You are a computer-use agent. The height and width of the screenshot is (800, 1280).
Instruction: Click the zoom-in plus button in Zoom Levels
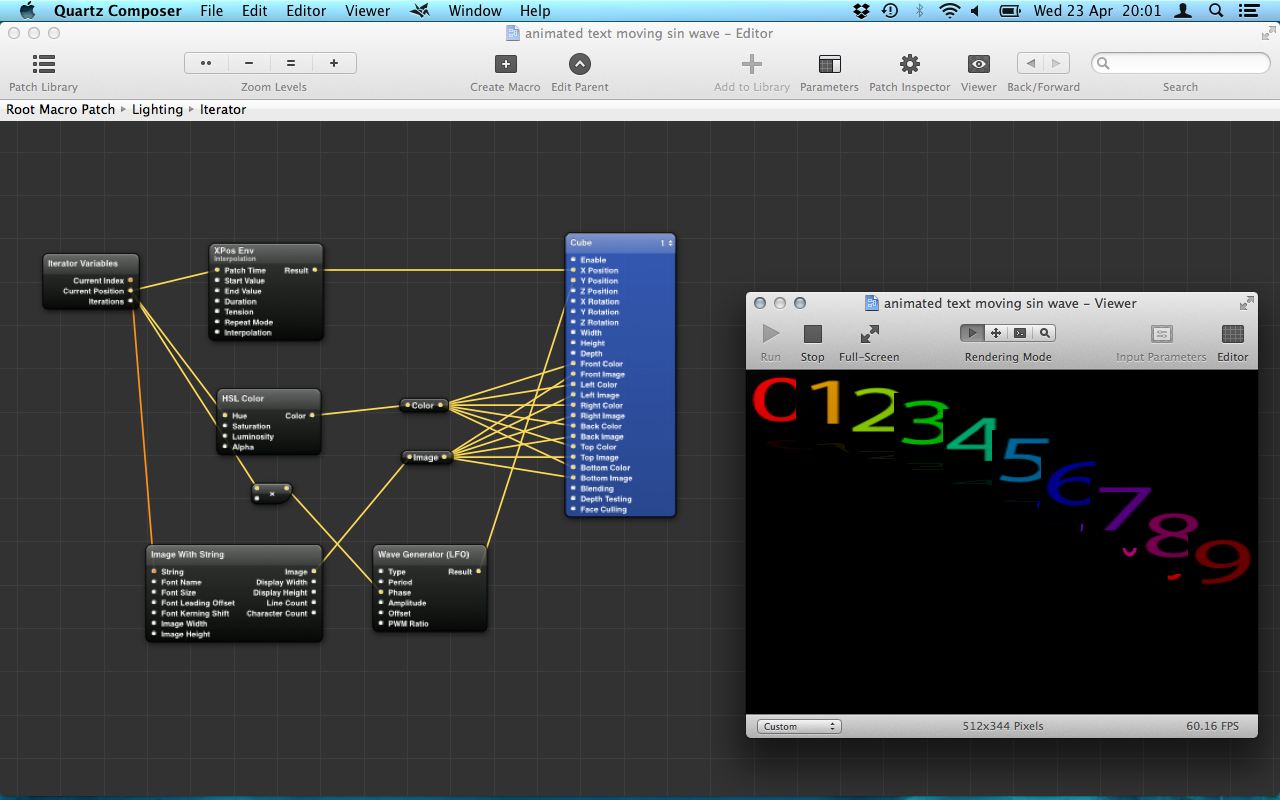(x=334, y=63)
